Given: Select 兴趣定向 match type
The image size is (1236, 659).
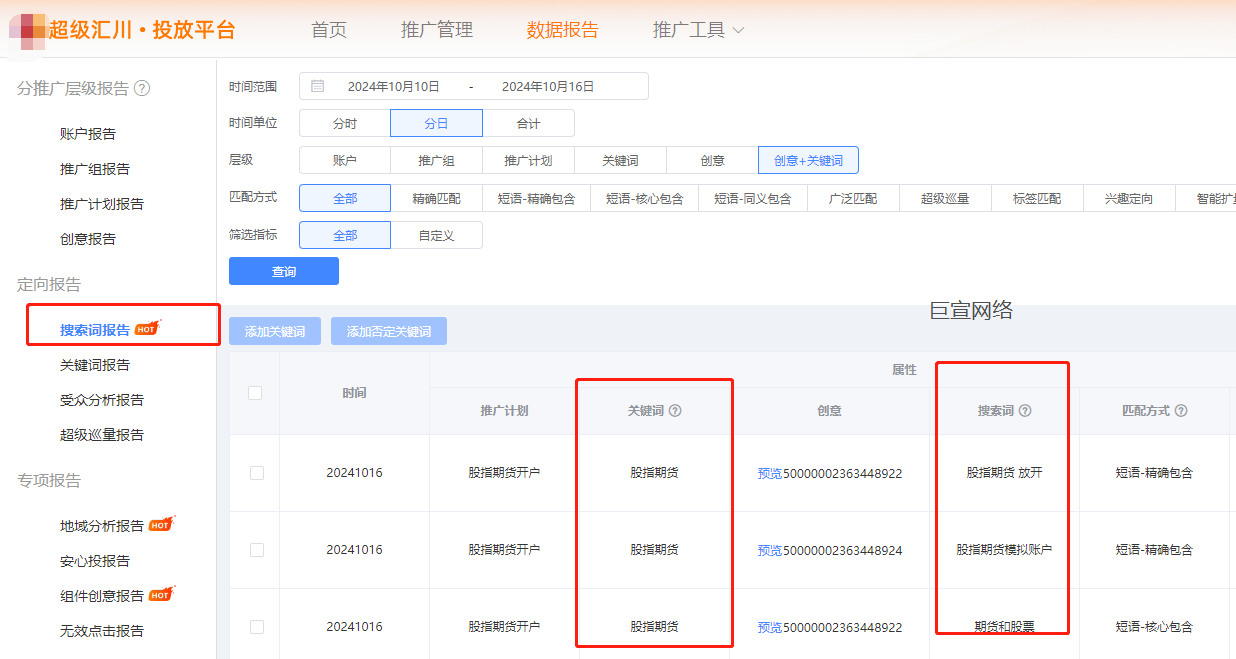Looking at the screenshot, I should click(x=1129, y=198).
